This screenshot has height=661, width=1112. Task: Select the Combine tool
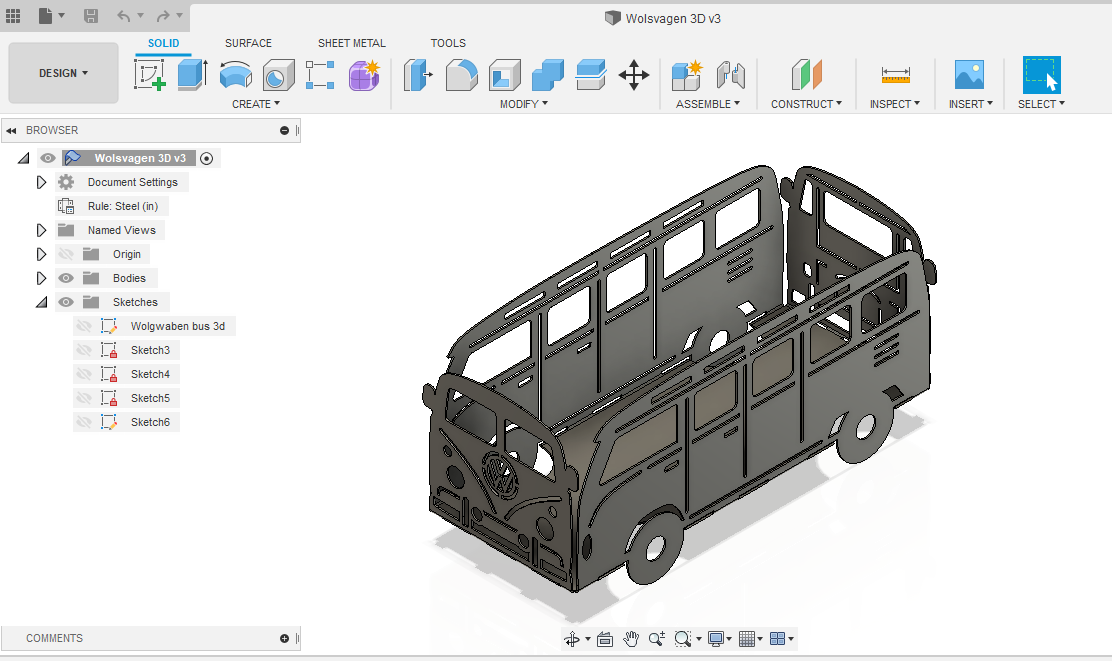tap(547, 74)
